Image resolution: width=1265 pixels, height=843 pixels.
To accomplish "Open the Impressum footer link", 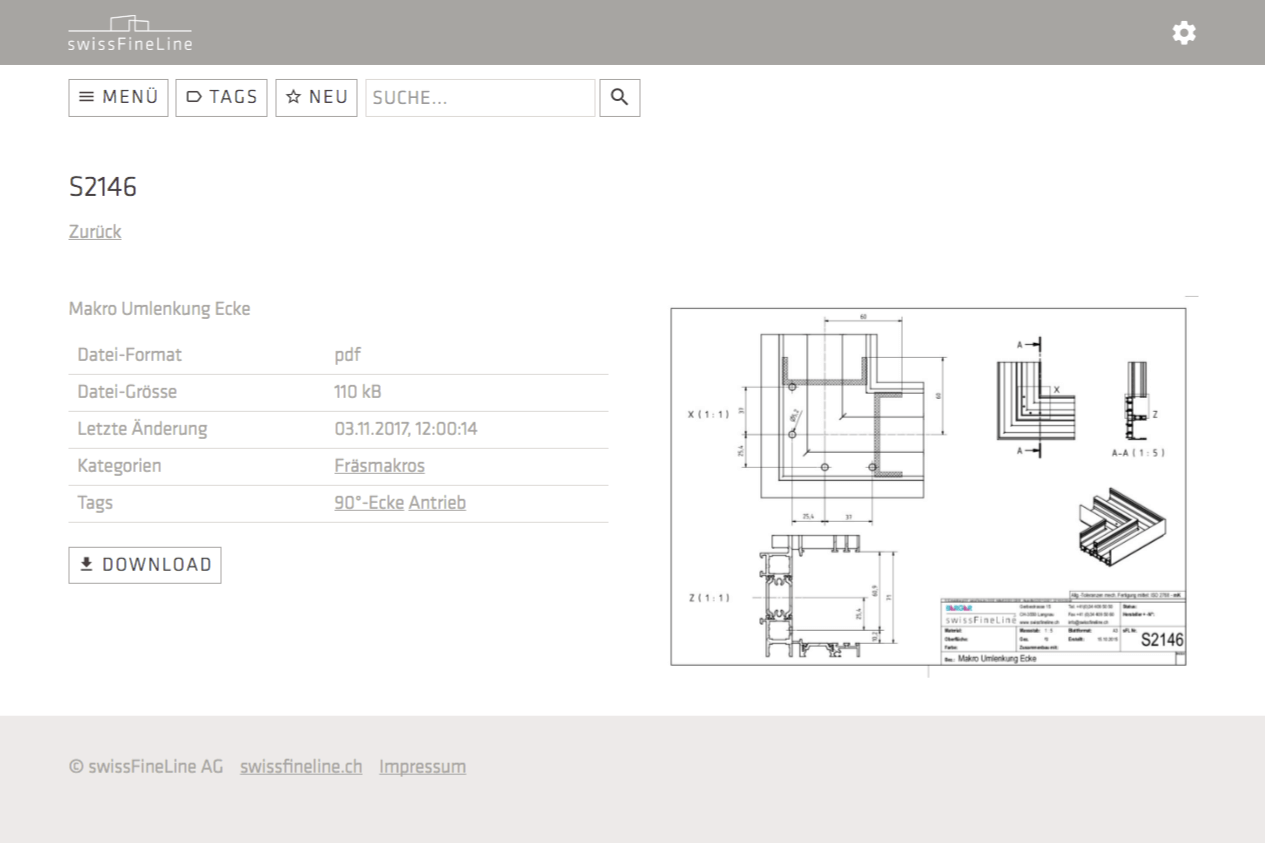I will point(422,767).
